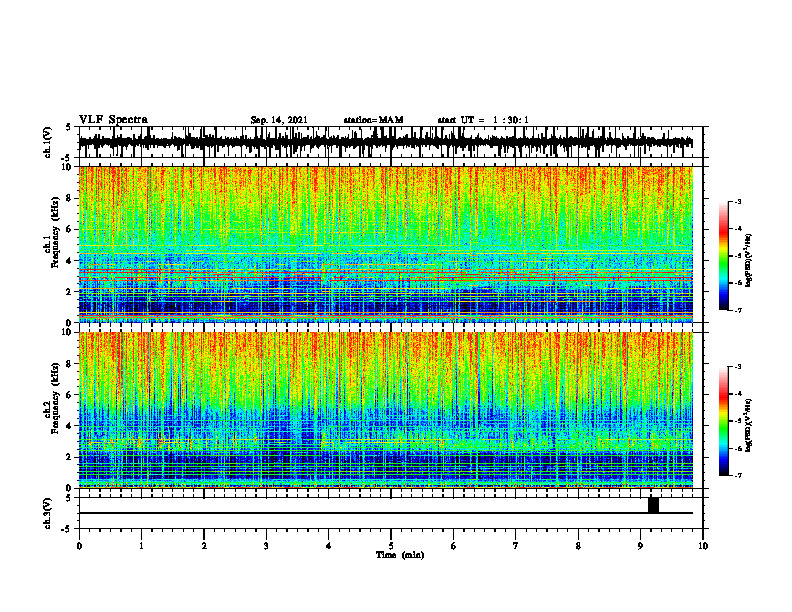The width and height of the screenshot is (792, 612).
Task: Click time axis tick label "4"
Action: click(329, 546)
